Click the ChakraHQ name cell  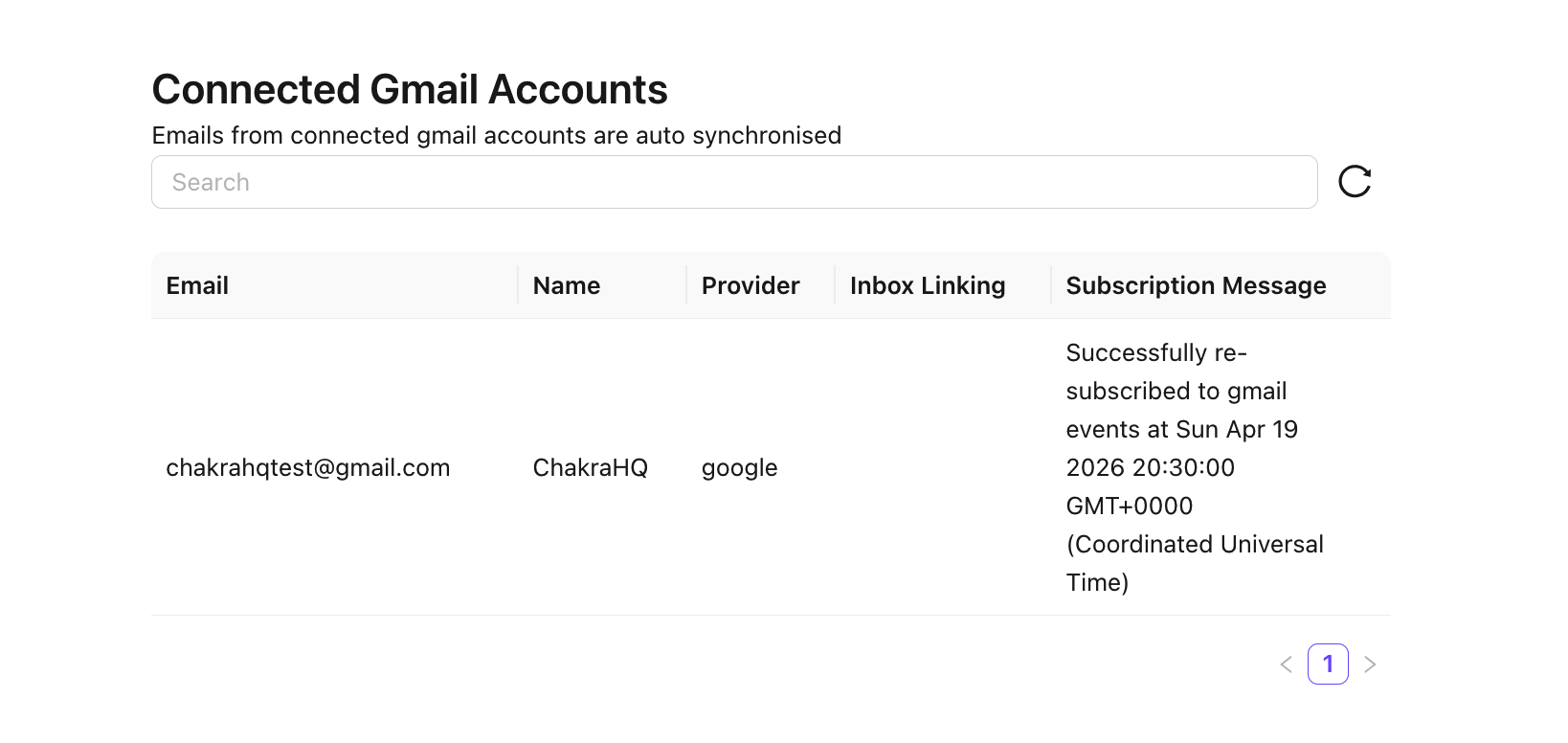591,467
